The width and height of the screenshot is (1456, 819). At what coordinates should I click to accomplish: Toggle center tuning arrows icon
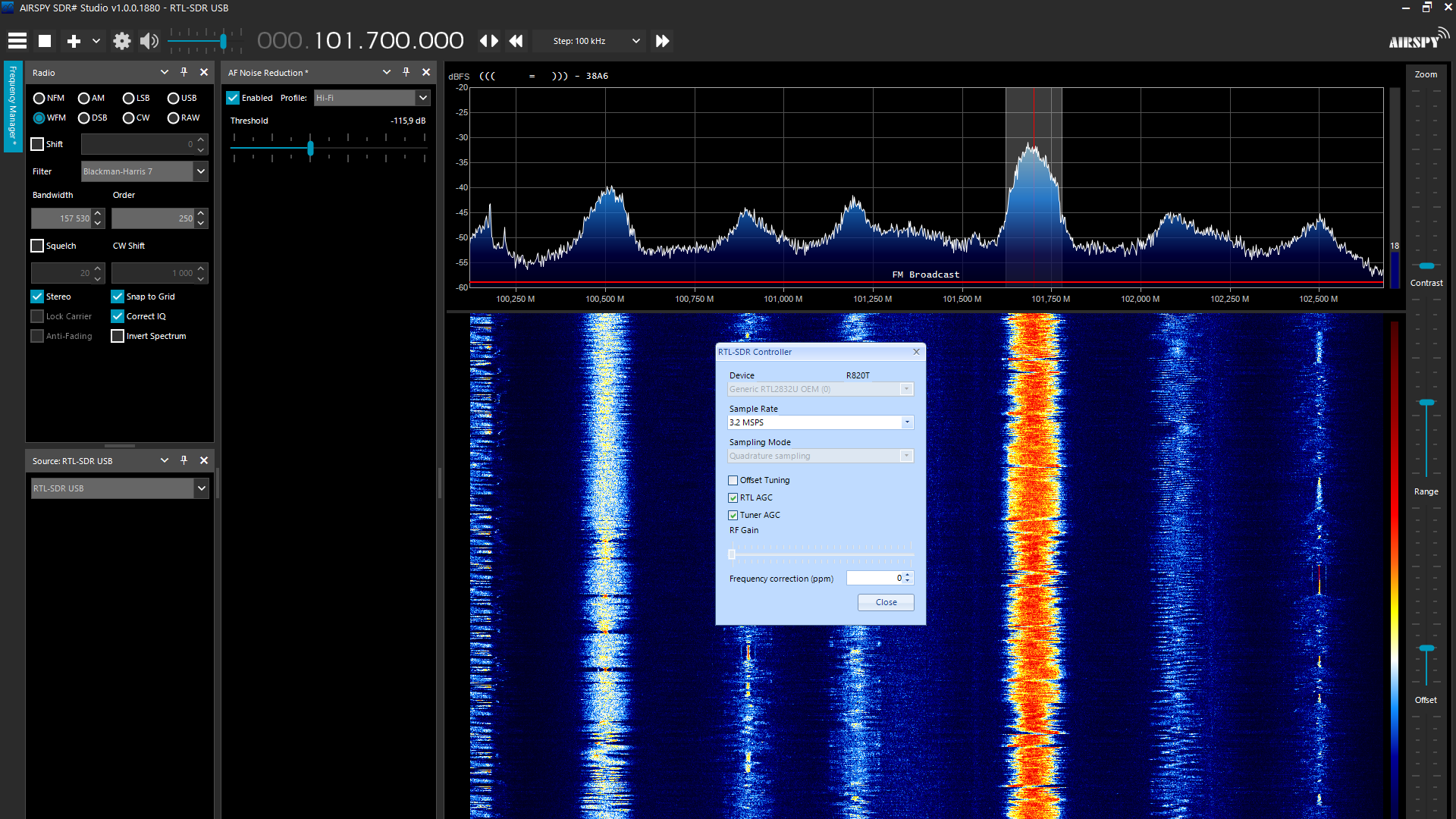[x=489, y=41]
